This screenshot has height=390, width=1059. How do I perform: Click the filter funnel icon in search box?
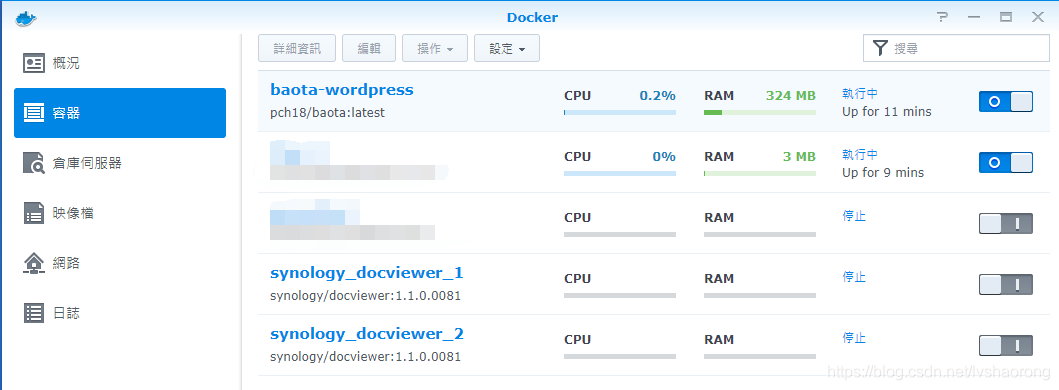click(x=879, y=48)
